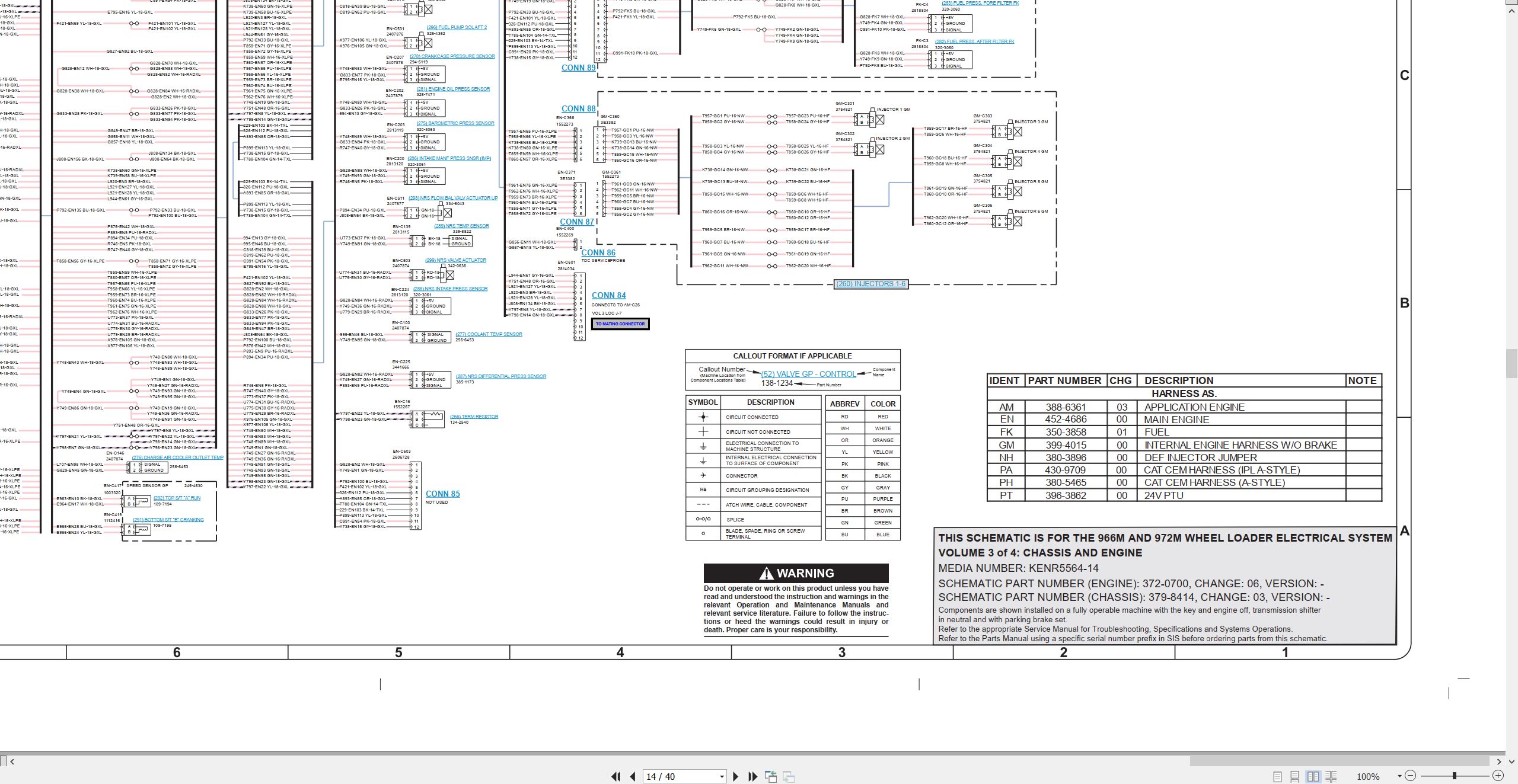This screenshot has height=784, width=1518.
Task: Open the page number 14 / 40 dropdown
Action: [x=722, y=776]
